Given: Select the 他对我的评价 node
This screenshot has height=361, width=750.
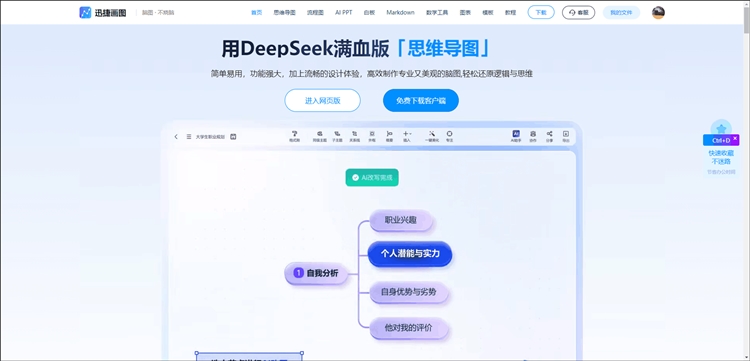Looking at the screenshot, I should pos(408,328).
